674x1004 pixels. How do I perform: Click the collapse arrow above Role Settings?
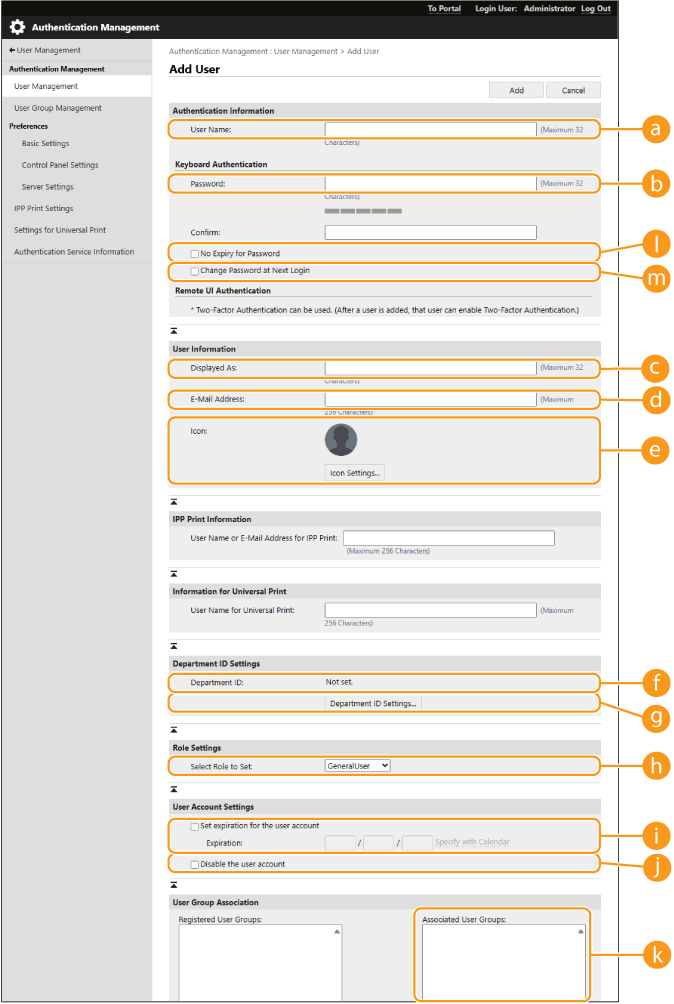click(174, 729)
